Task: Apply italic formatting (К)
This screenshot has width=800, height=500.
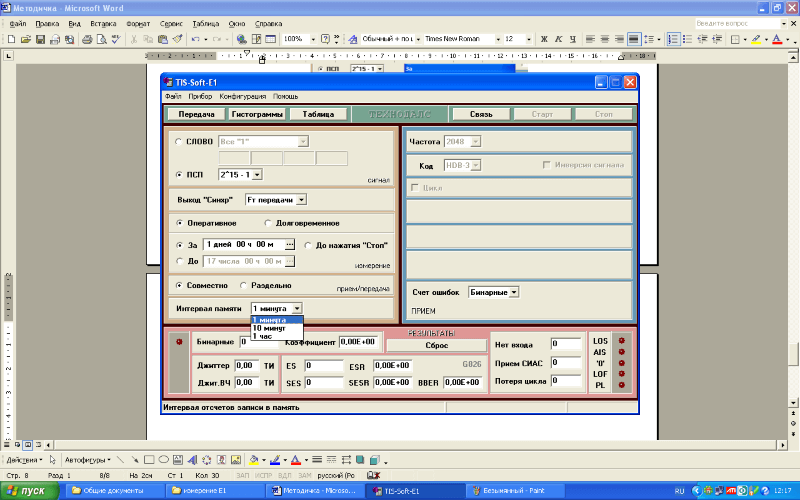Action: tap(558, 39)
